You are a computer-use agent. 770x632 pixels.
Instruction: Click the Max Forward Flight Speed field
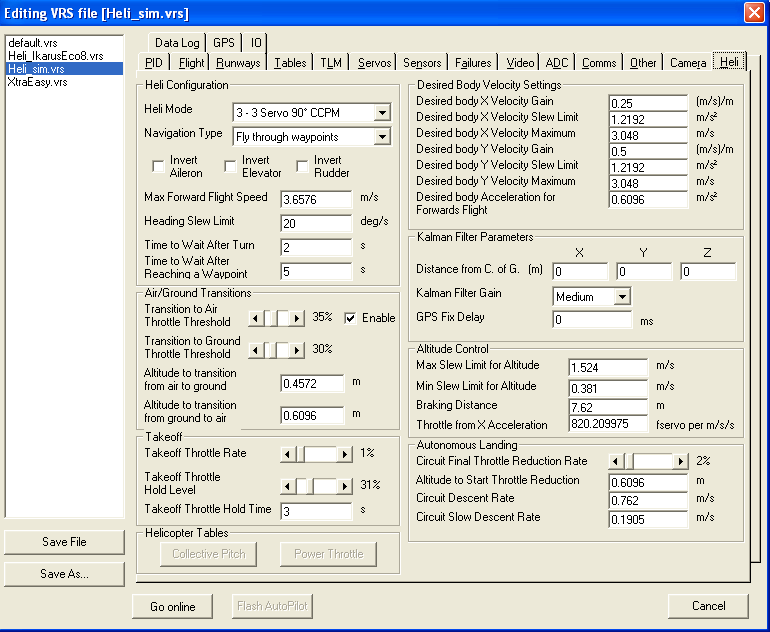316,199
